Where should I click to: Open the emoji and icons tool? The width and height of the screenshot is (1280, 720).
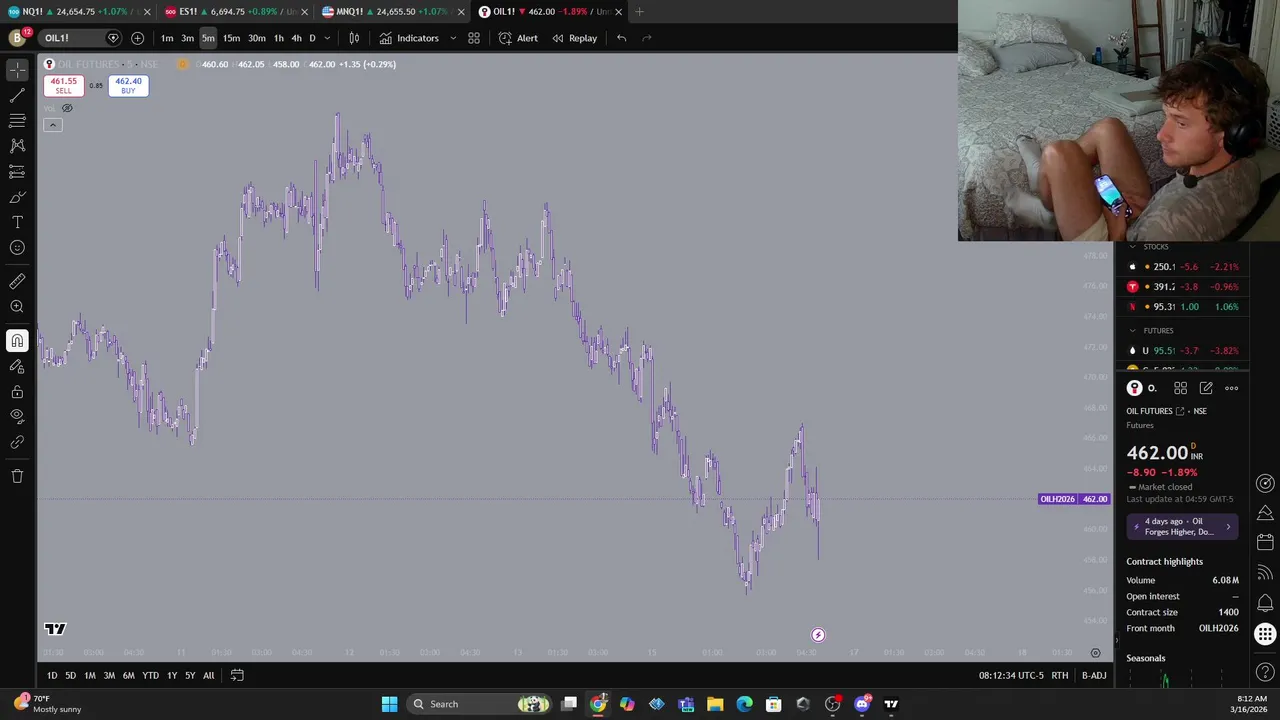(17, 248)
